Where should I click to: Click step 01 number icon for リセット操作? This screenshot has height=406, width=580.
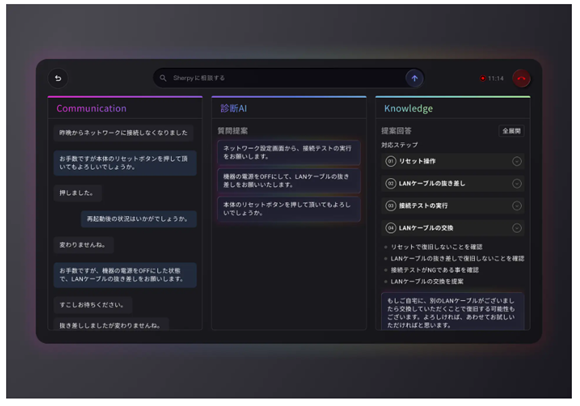(x=391, y=161)
